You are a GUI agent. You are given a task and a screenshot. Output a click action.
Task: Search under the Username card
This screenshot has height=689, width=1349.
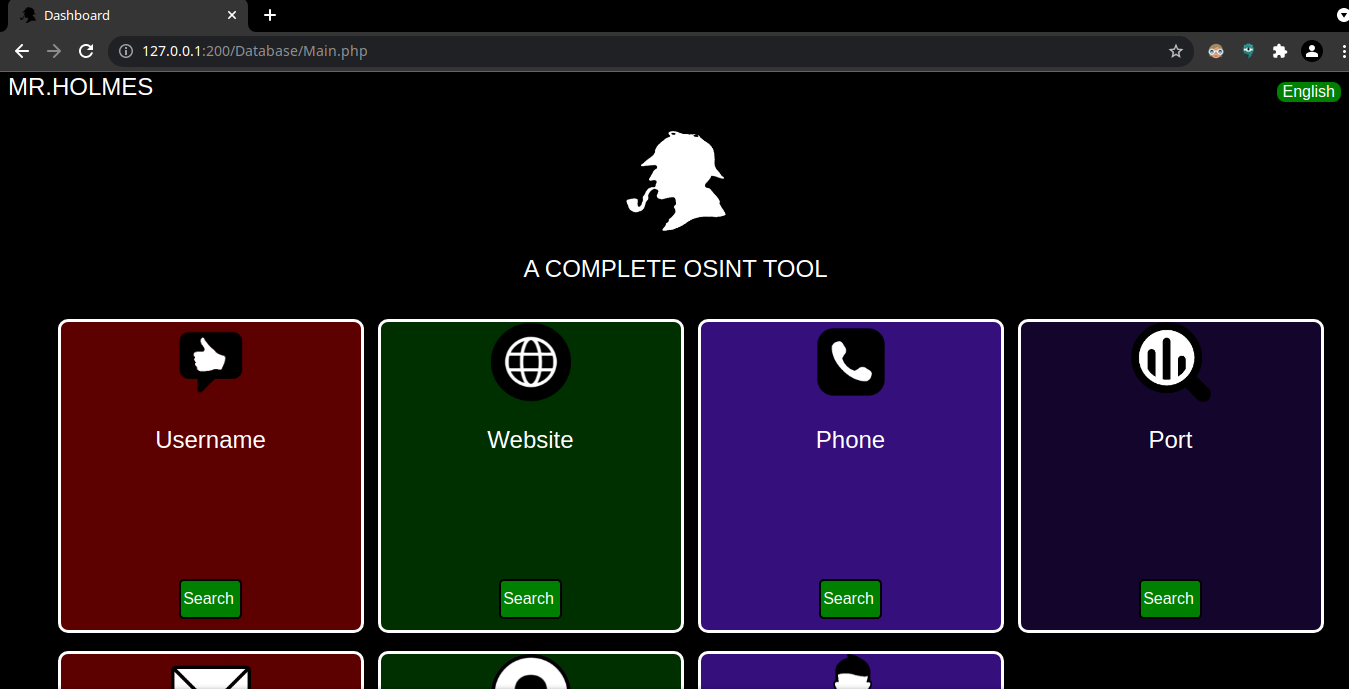point(210,599)
